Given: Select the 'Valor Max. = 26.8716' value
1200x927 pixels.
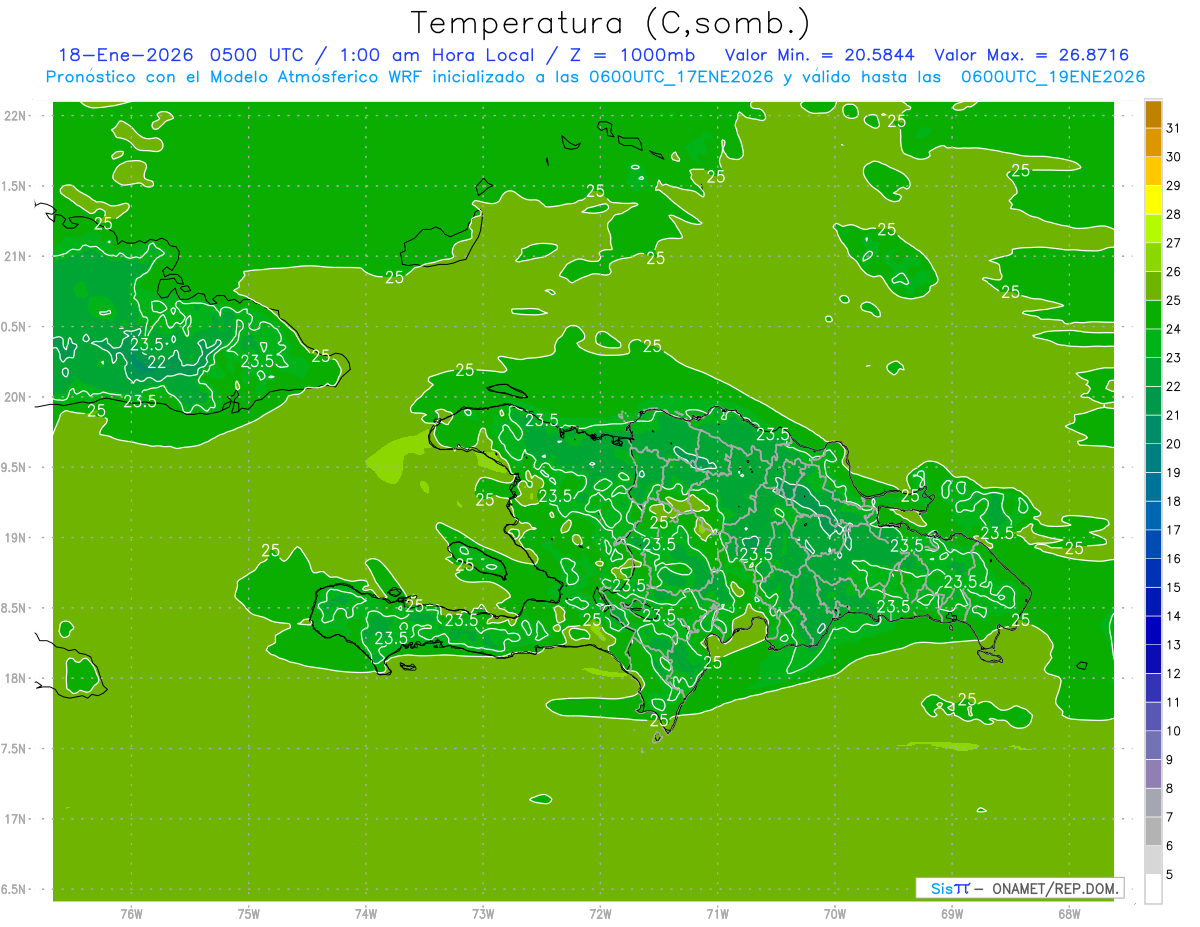Looking at the screenshot, I should (1031, 55).
